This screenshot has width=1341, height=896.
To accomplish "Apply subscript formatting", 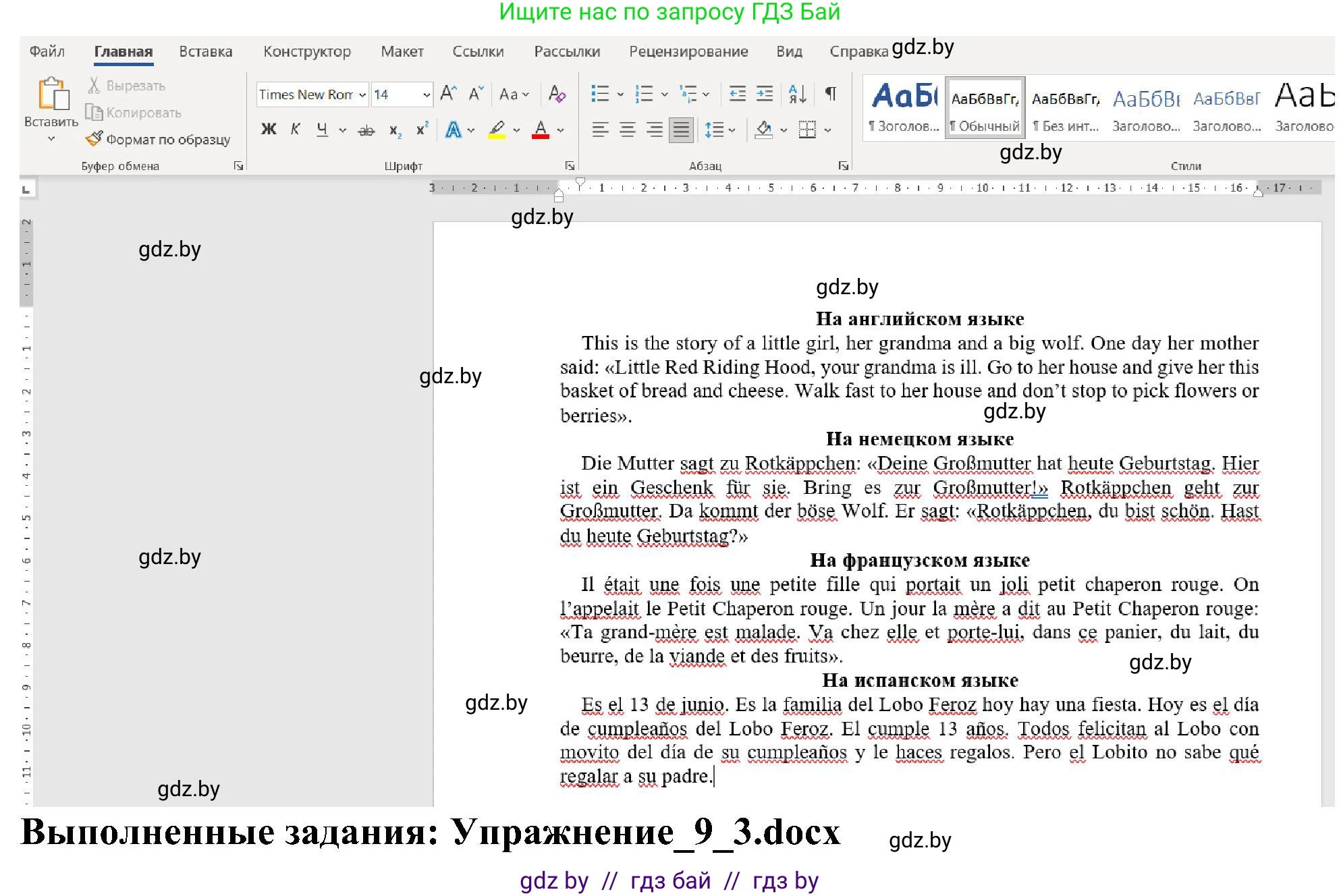I will point(395,129).
